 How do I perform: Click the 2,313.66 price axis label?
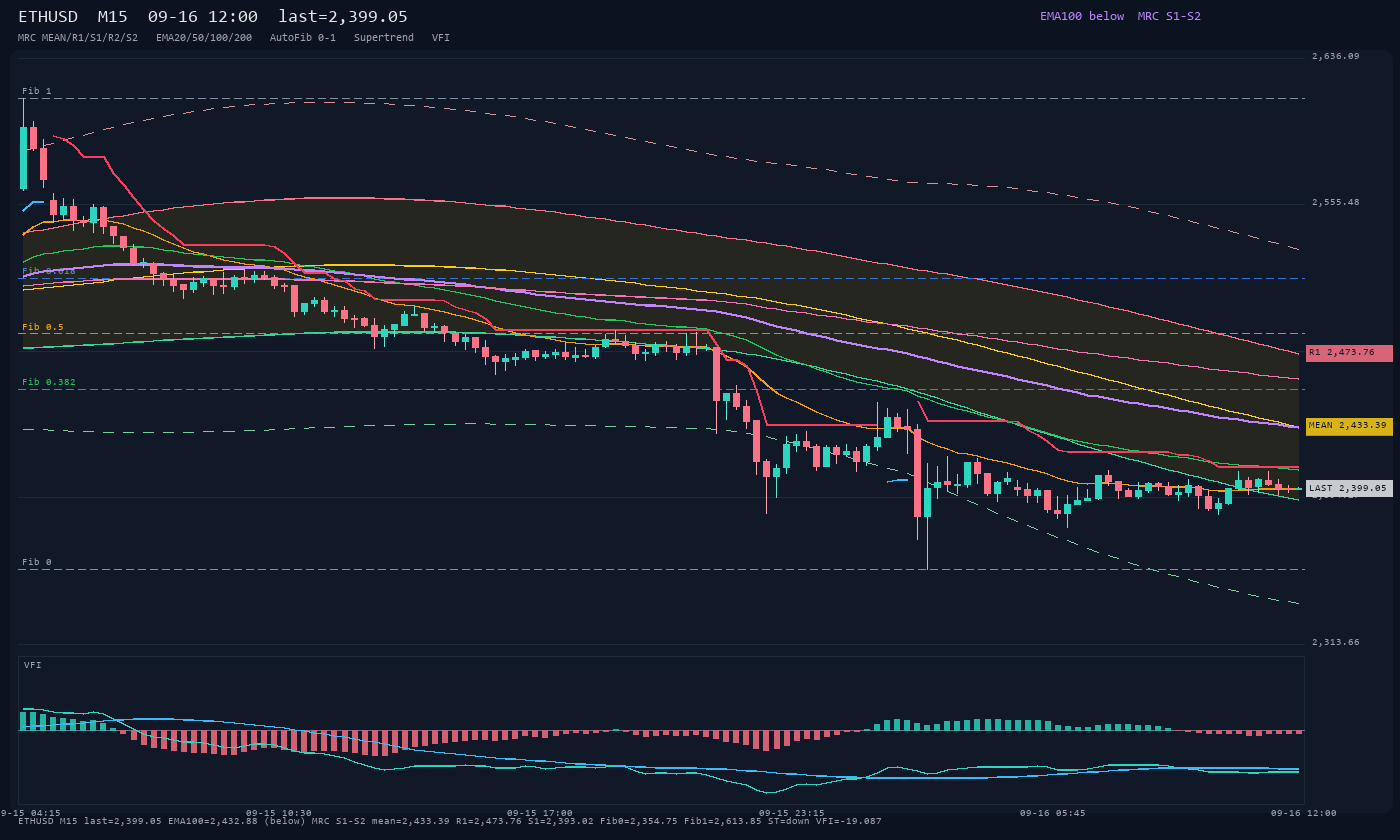1336,642
